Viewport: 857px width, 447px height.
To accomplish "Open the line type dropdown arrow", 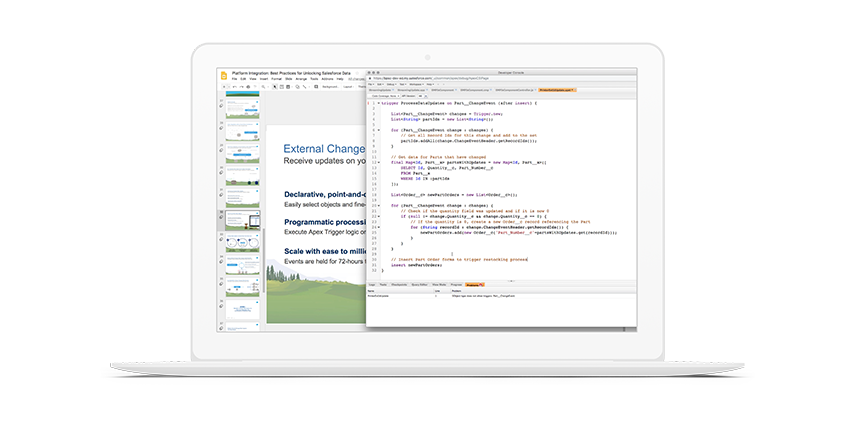I will [309, 87].
